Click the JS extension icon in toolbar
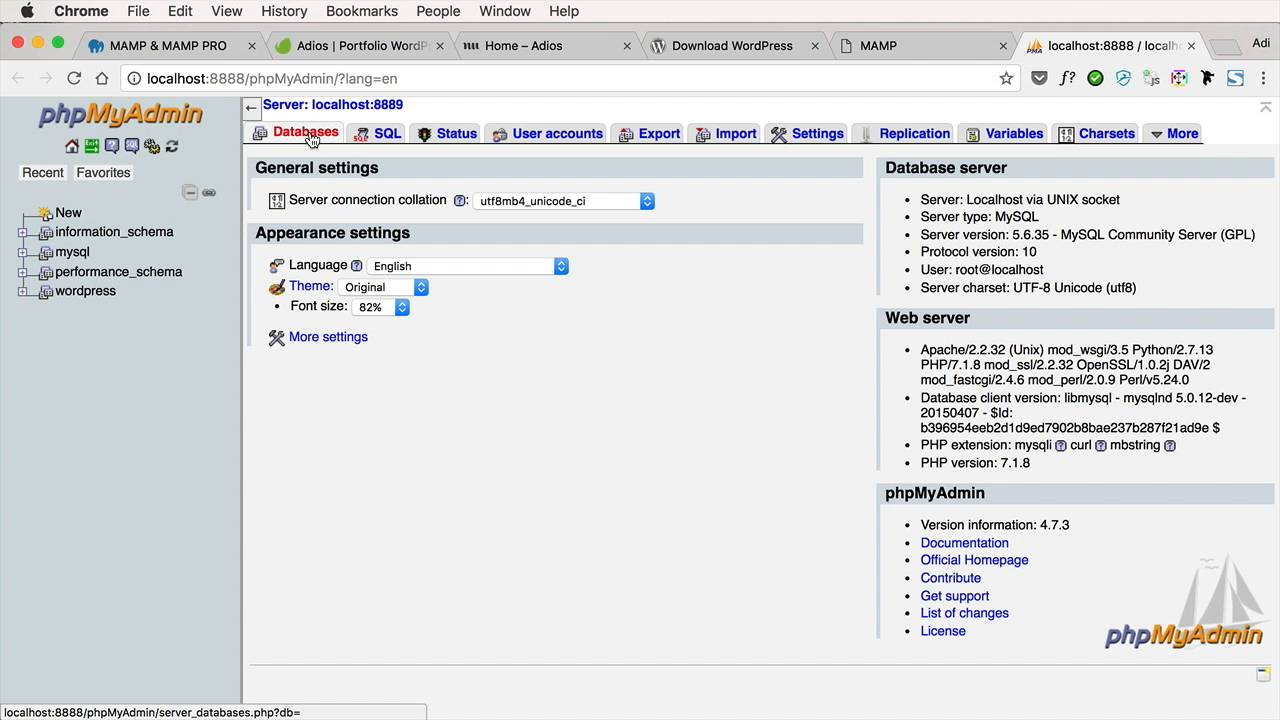This screenshot has width=1280, height=720. (x=1151, y=78)
